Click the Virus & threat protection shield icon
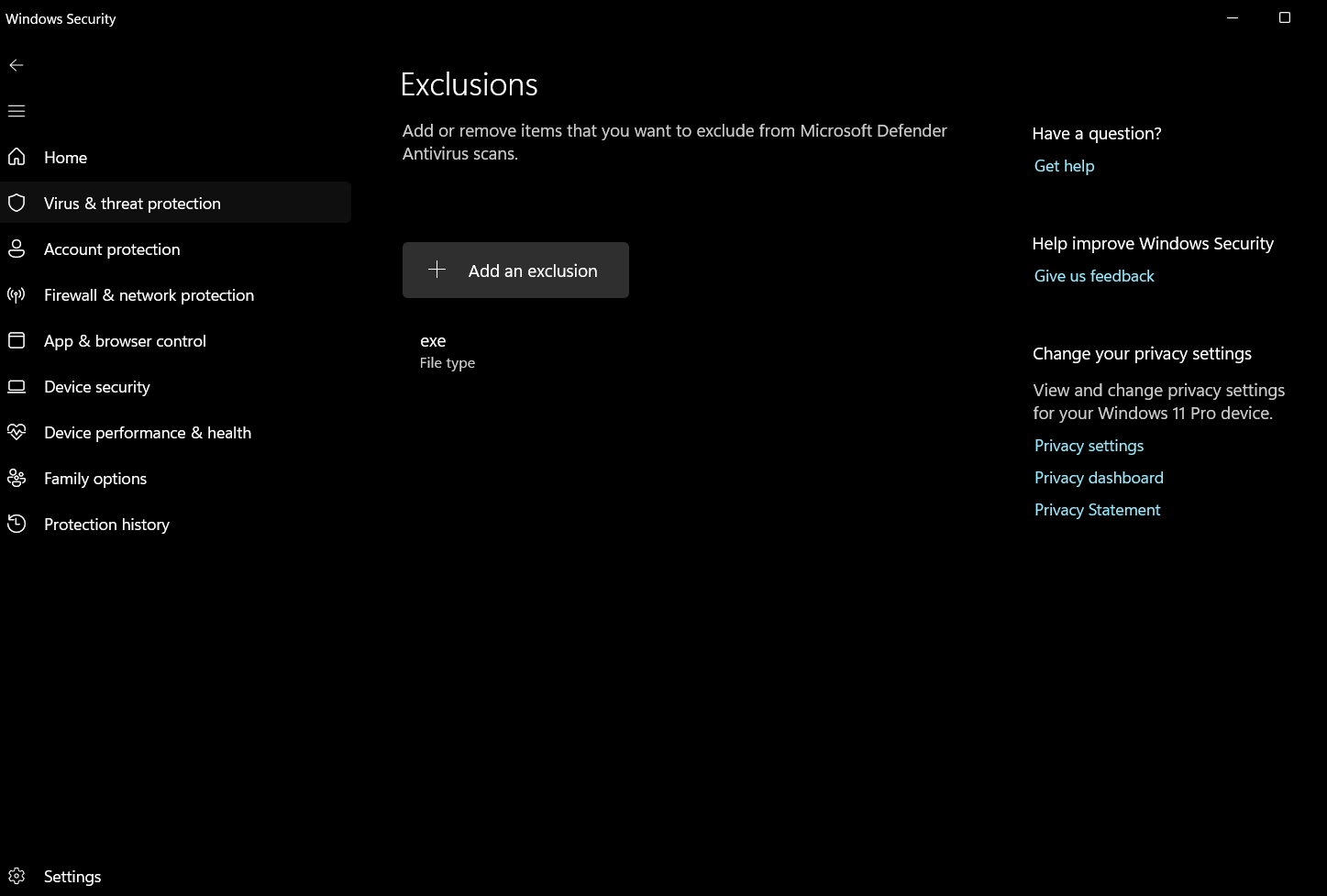This screenshot has width=1327, height=896. 17,203
